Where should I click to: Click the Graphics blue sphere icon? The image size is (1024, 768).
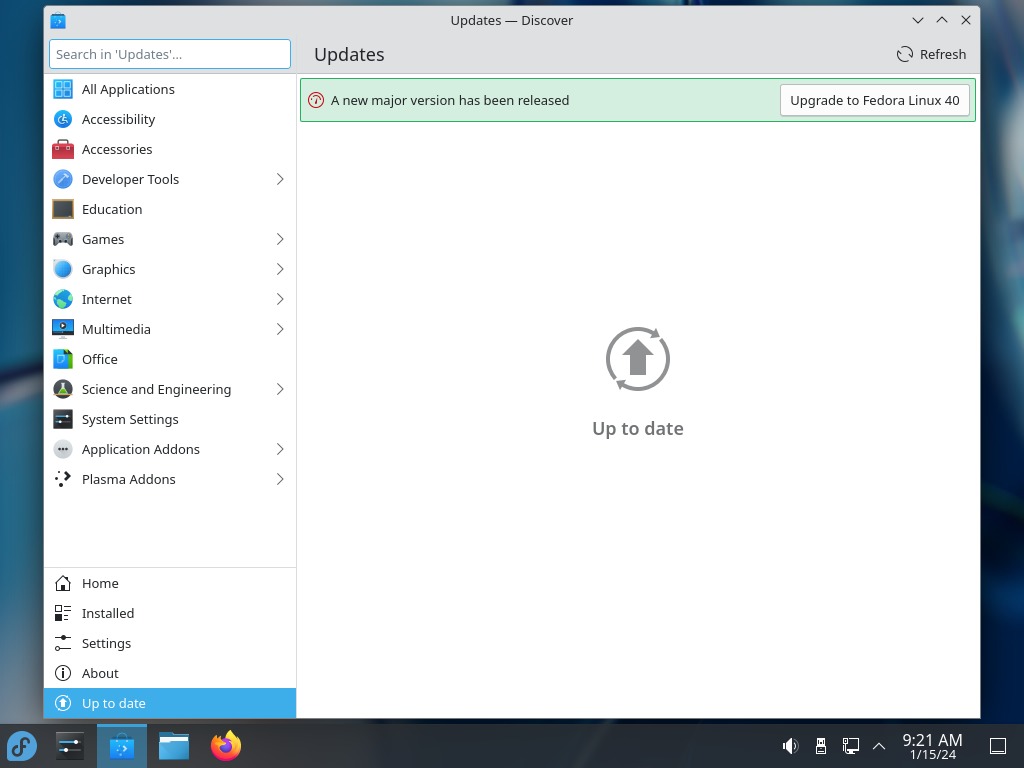point(63,270)
